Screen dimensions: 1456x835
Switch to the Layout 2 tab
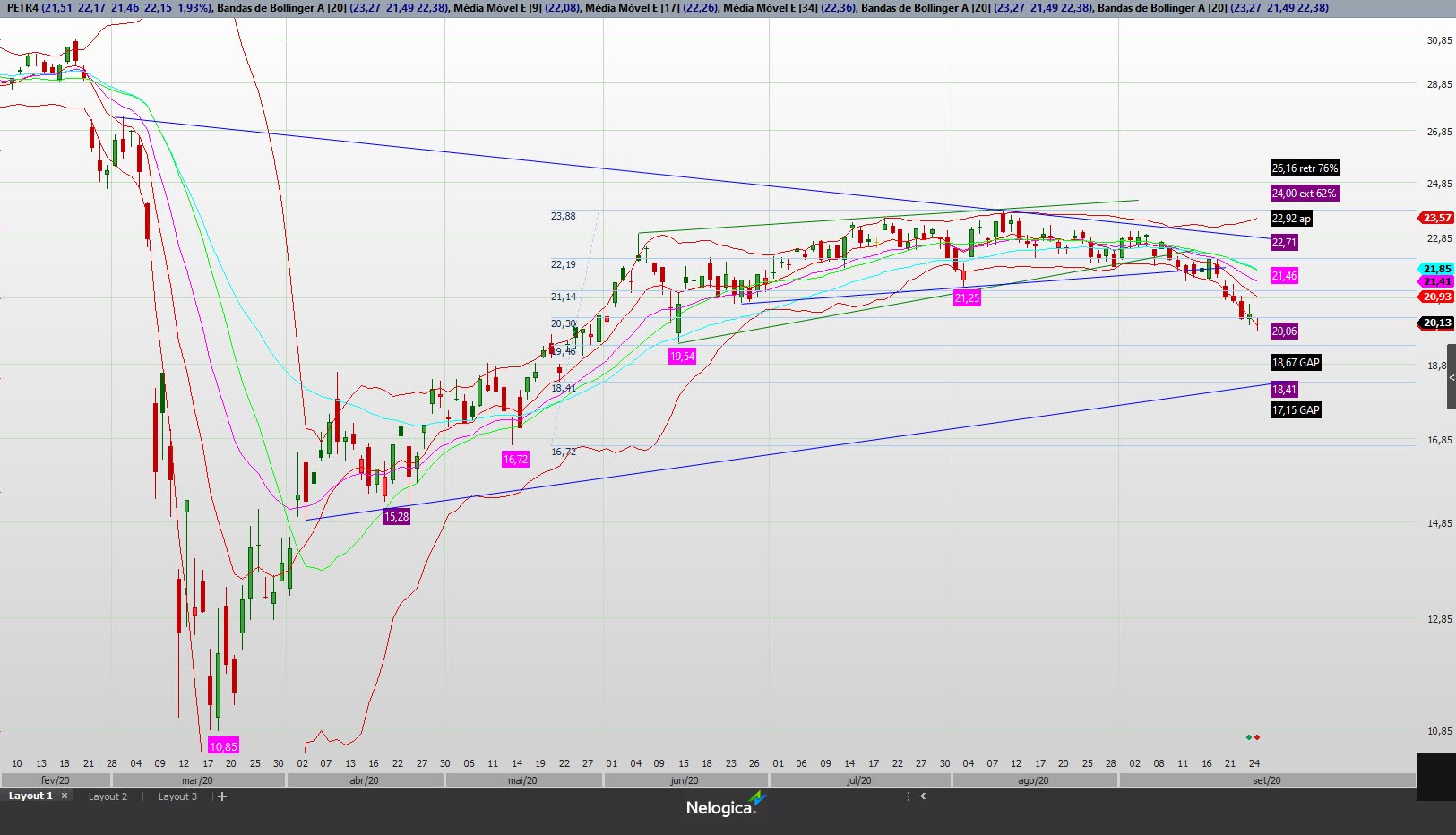108,796
